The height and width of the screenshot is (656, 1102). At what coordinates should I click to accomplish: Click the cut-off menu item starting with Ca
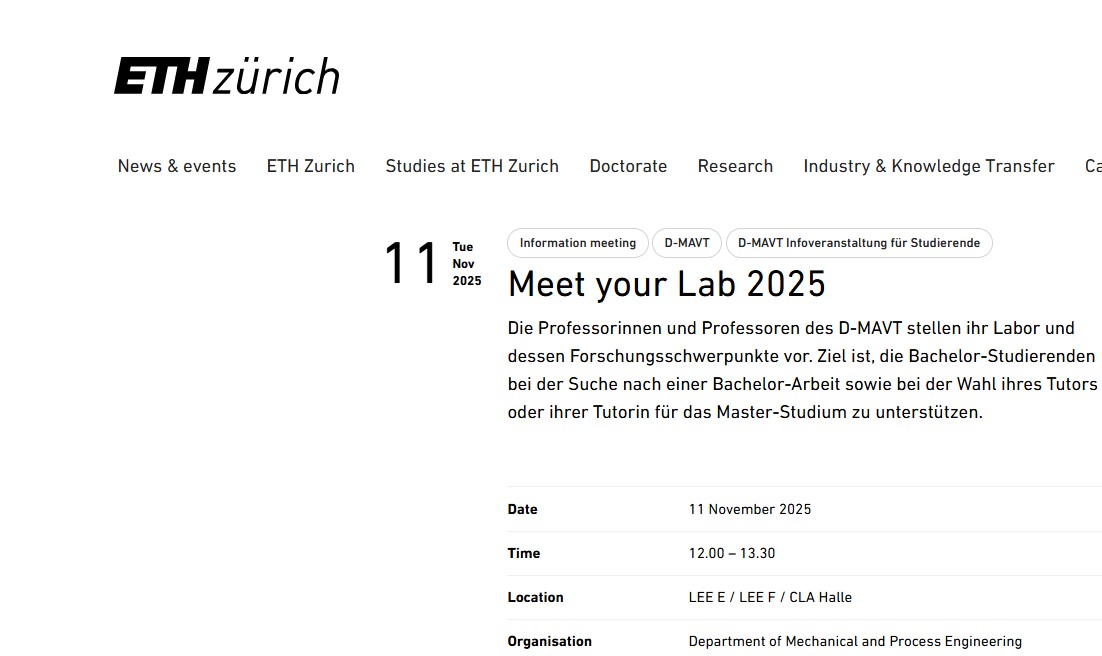(x=1093, y=166)
